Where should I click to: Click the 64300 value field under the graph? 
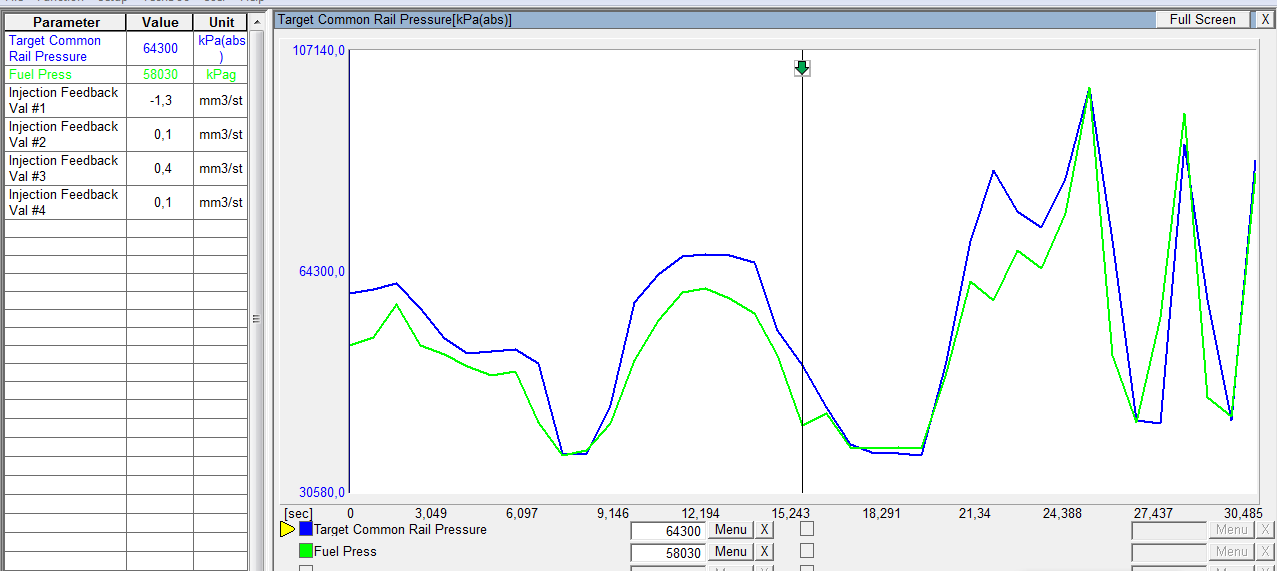[x=667, y=531]
